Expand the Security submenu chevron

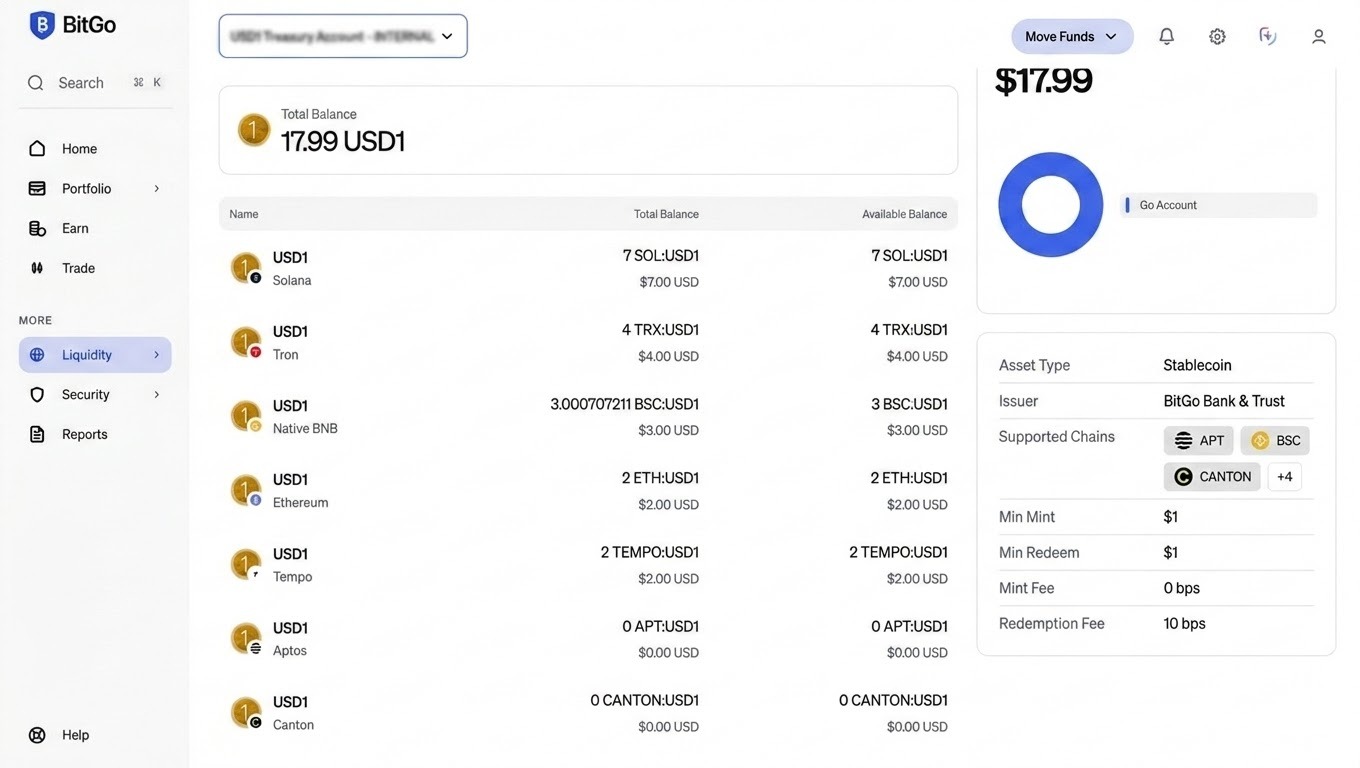[x=157, y=395]
